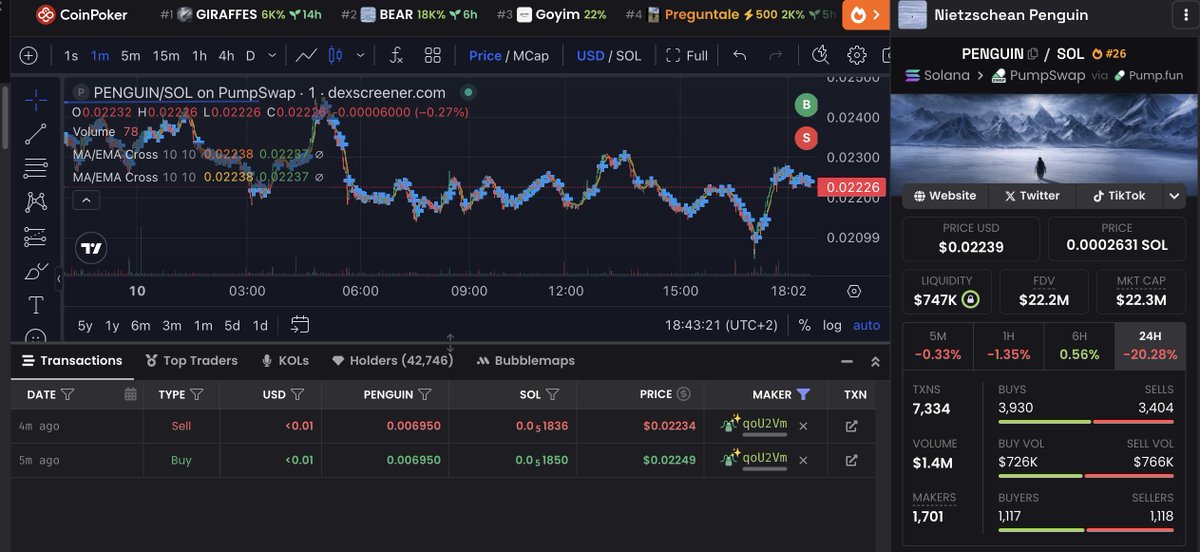This screenshot has width=1200, height=552.
Task: Open the TYPE column filter
Action: [x=197, y=395]
